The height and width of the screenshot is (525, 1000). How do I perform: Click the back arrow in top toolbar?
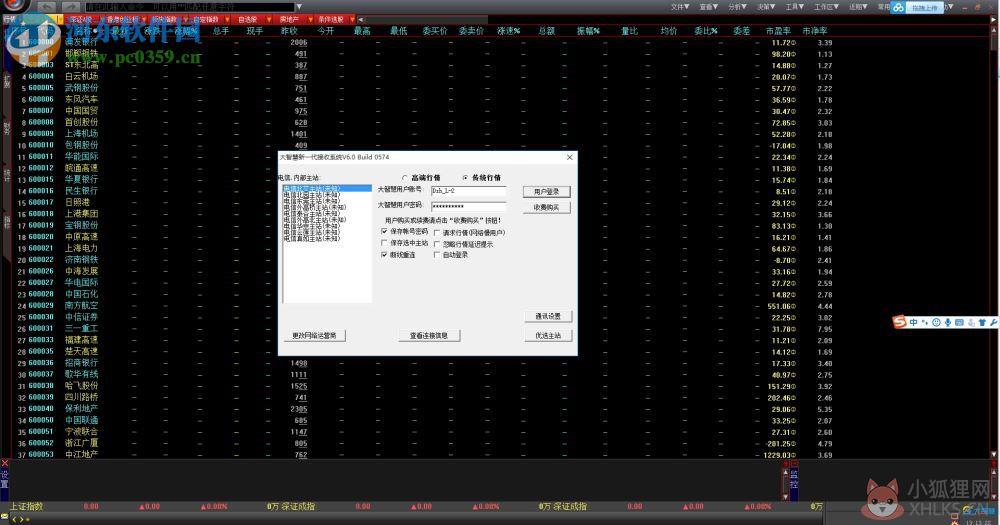48,6
